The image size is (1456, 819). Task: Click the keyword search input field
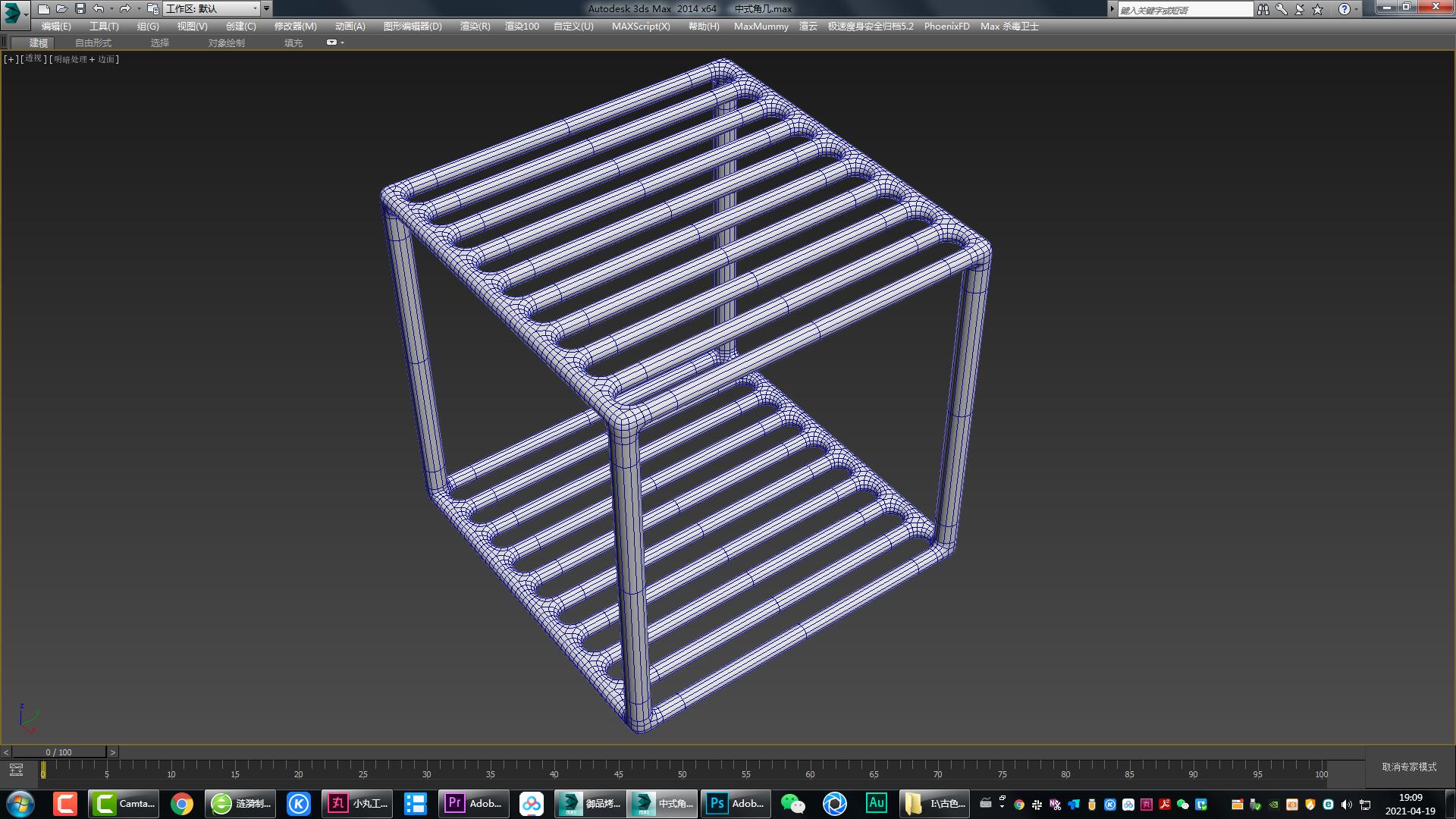click(1185, 10)
